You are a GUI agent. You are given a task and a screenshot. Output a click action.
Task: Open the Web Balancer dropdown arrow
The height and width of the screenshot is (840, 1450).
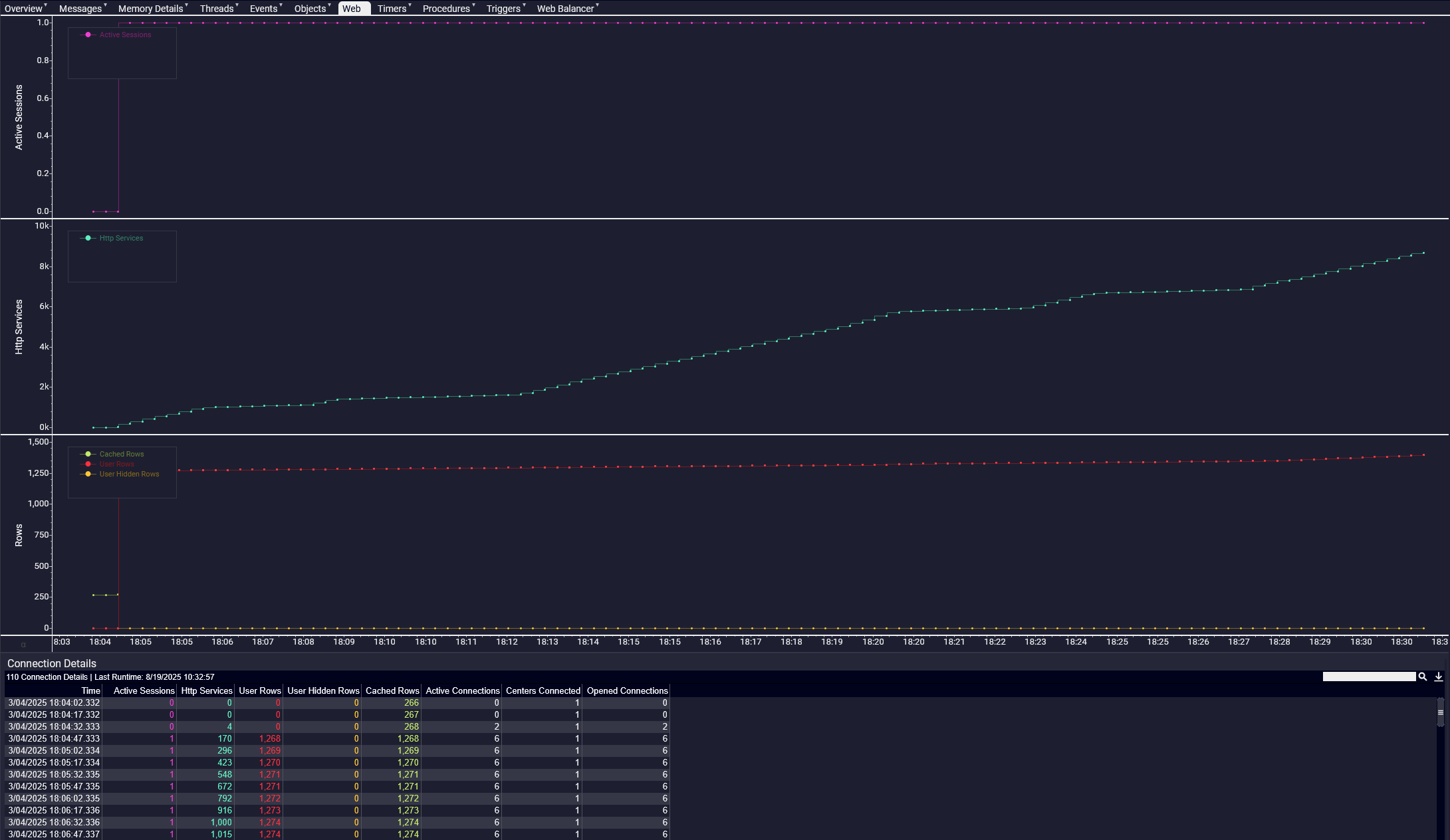pyautogui.click(x=598, y=5)
